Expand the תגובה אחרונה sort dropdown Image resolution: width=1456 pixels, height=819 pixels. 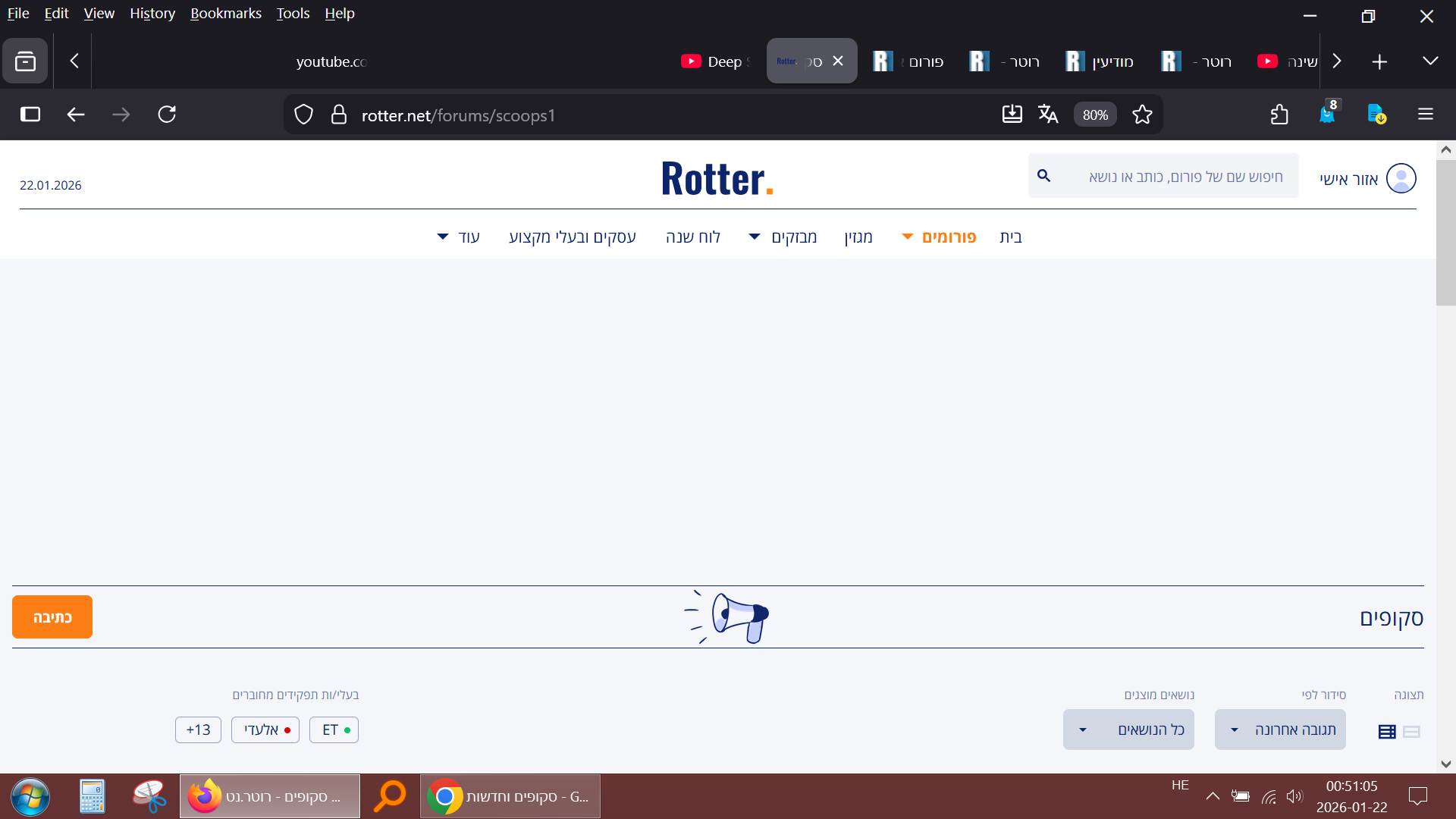[x=1280, y=730]
